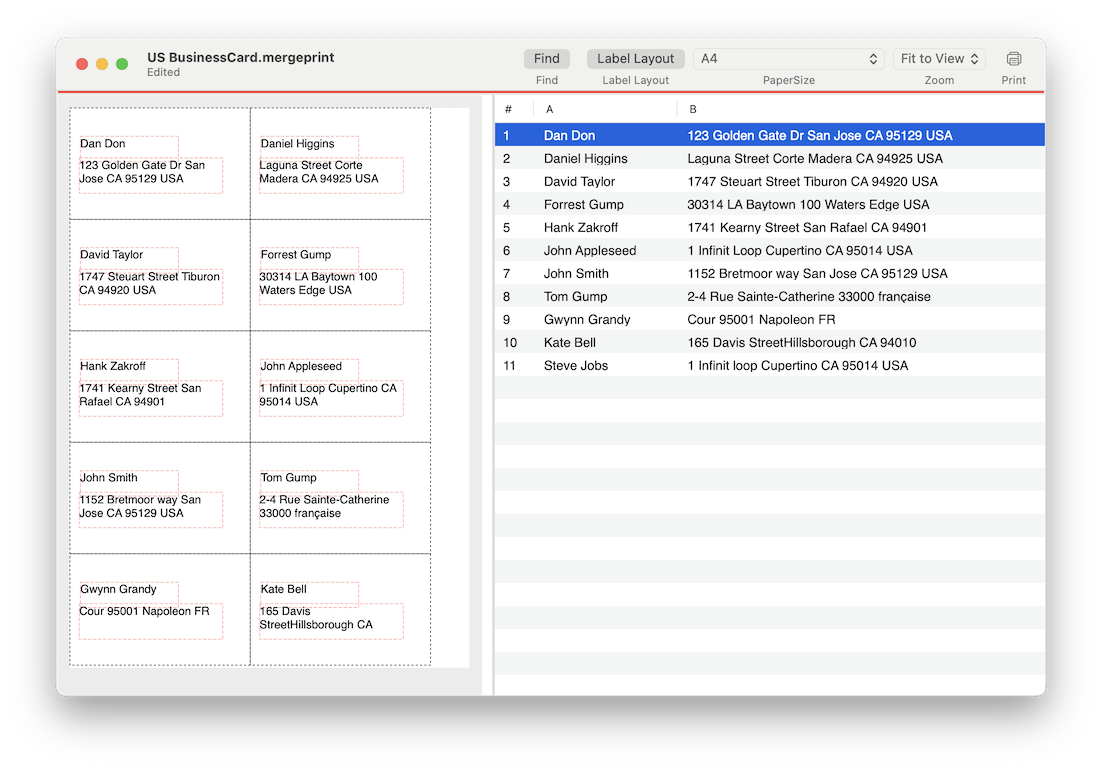Select the Steve Jobs row
The height and width of the screenshot is (770, 1102).
(x=576, y=366)
